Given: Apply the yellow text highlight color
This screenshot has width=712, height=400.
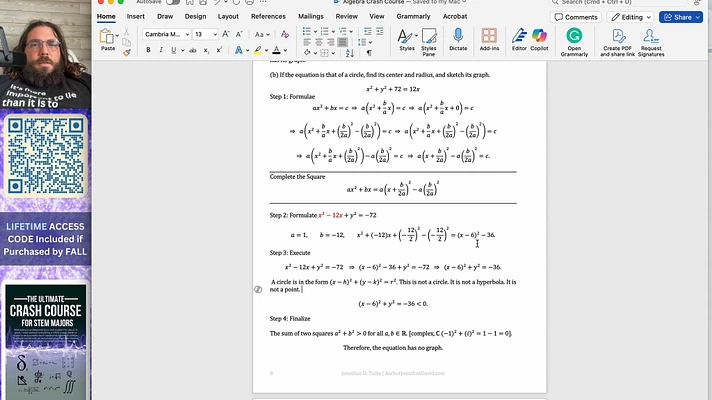Looking at the screenshot, I should click(257, 50).
